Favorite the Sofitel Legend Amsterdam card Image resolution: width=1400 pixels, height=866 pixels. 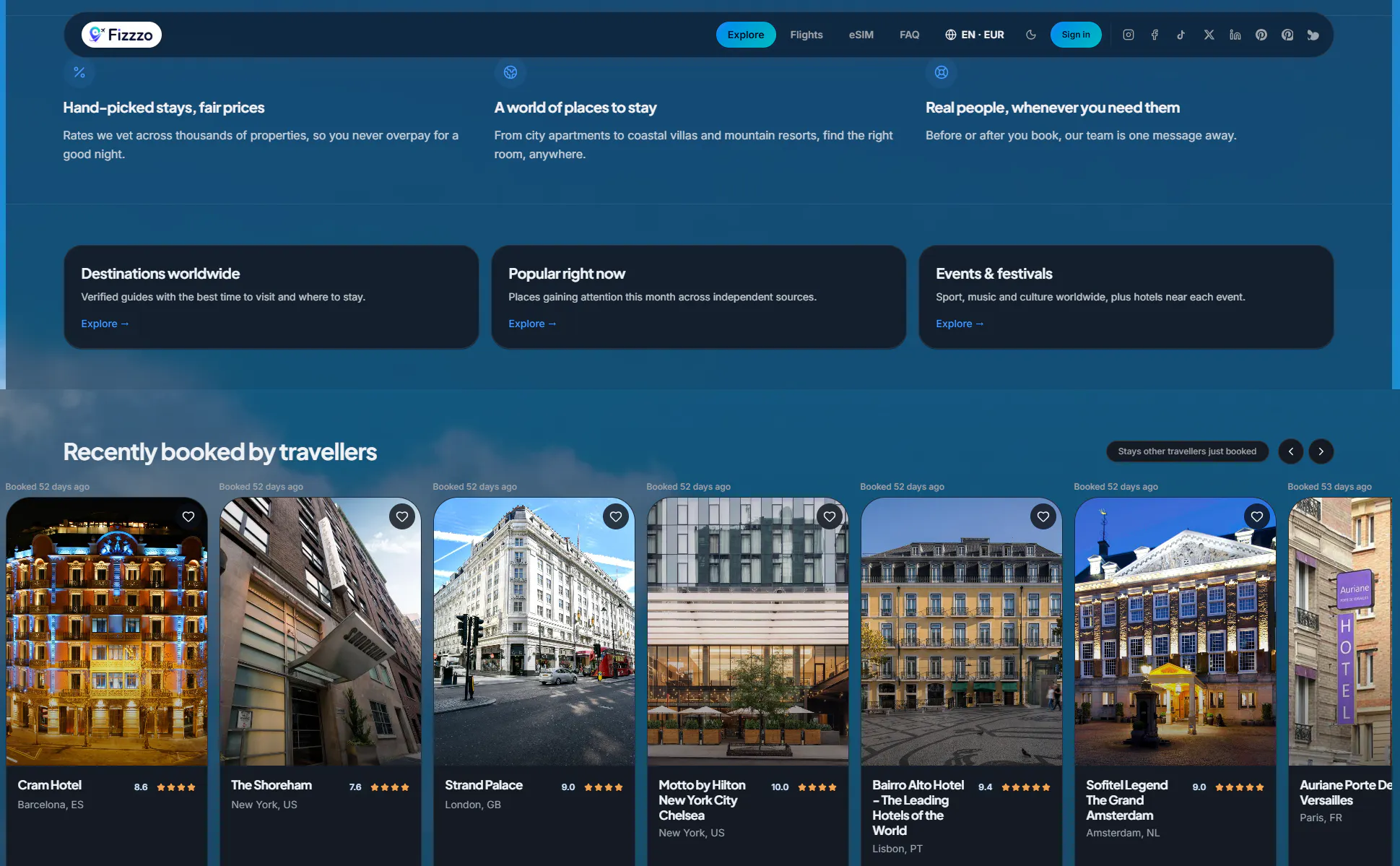click(x=1256, y=516)
